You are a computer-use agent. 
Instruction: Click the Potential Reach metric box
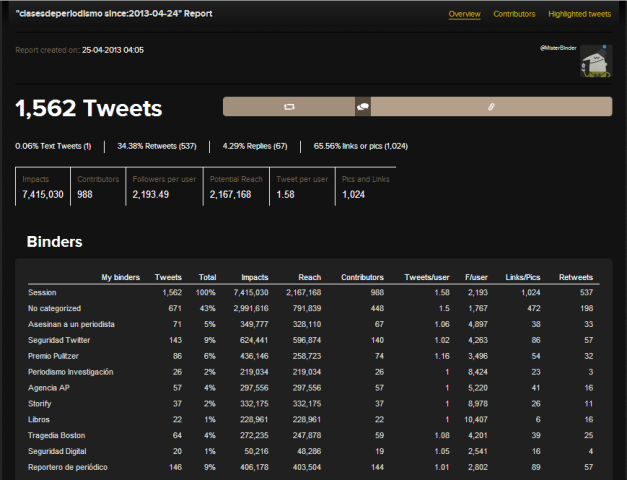point(236,187)
